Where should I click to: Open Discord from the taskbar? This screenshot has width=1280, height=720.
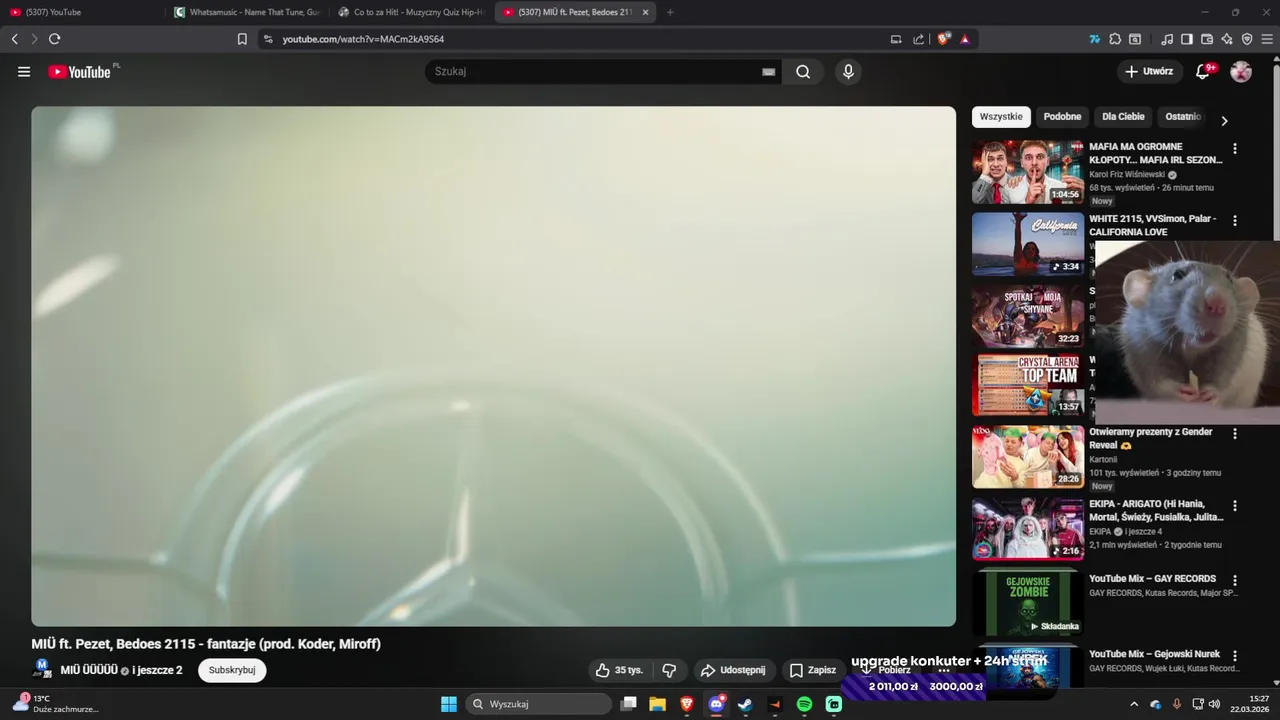pos(716,704)
